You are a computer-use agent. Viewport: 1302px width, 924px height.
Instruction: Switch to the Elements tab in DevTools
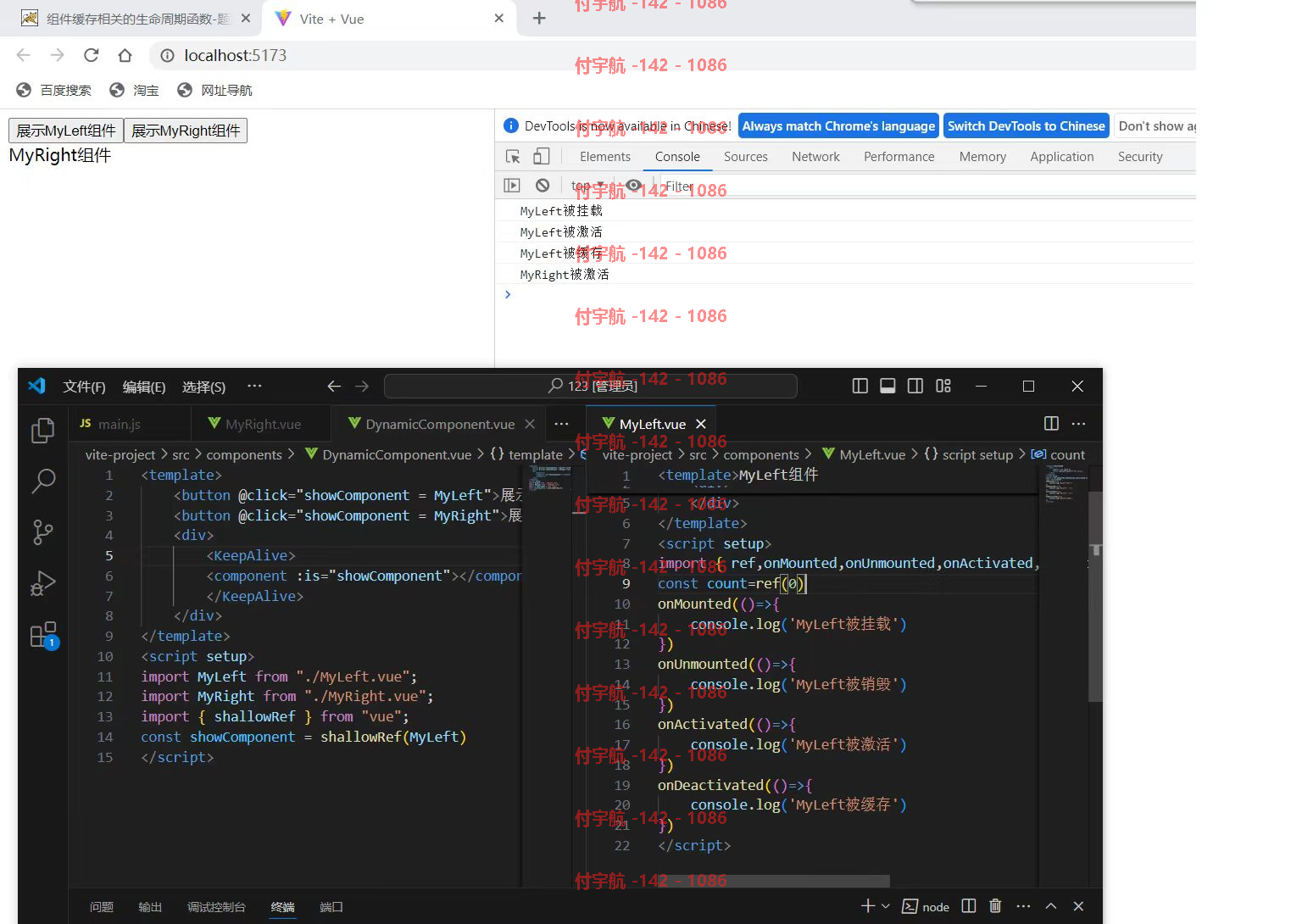point(605,157)
